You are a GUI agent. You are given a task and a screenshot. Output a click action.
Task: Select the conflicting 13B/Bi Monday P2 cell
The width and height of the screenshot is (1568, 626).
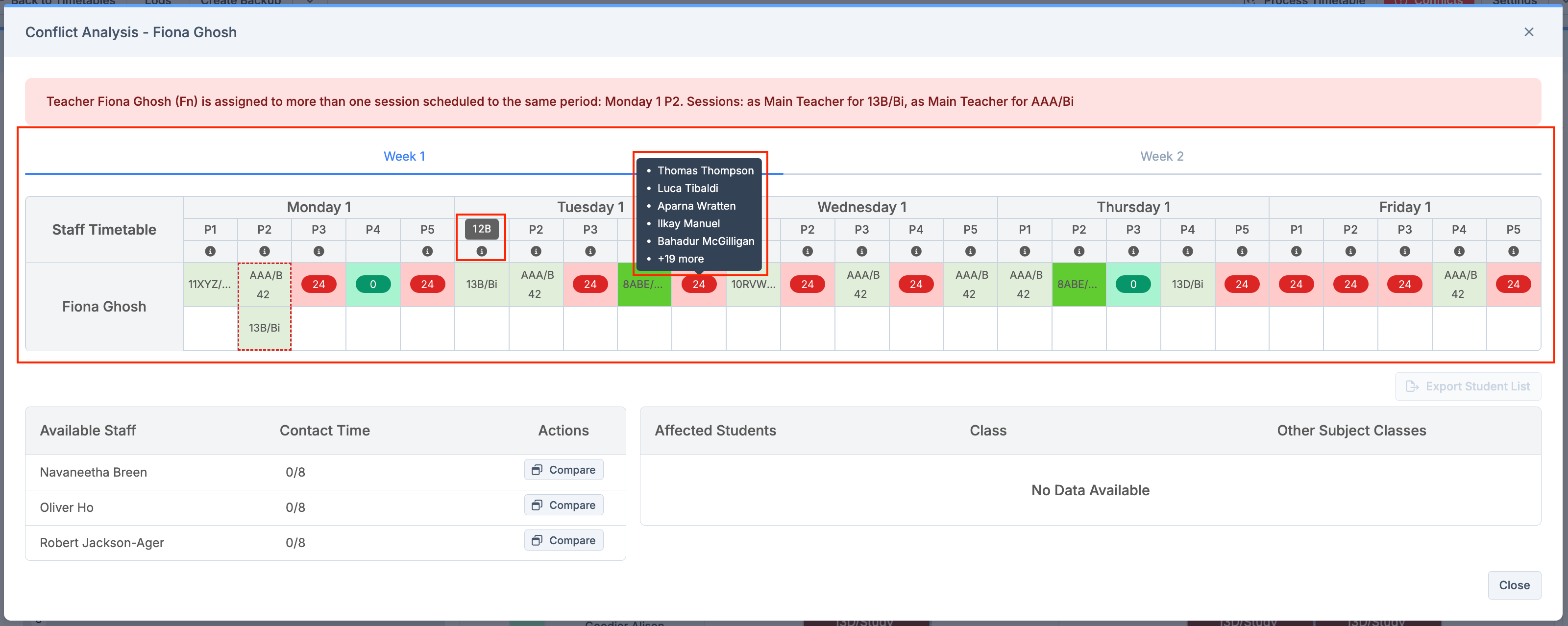pyautogui.click(x=264, y=328)
